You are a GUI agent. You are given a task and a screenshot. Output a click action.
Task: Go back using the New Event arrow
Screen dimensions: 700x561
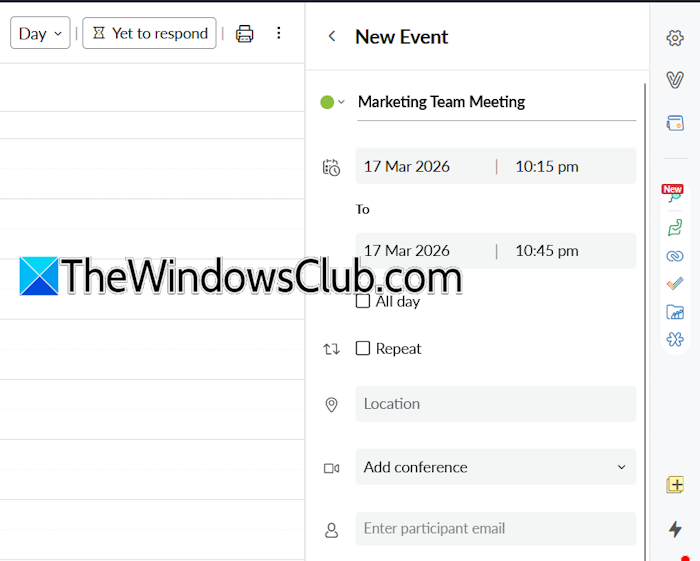coord(332,36)
